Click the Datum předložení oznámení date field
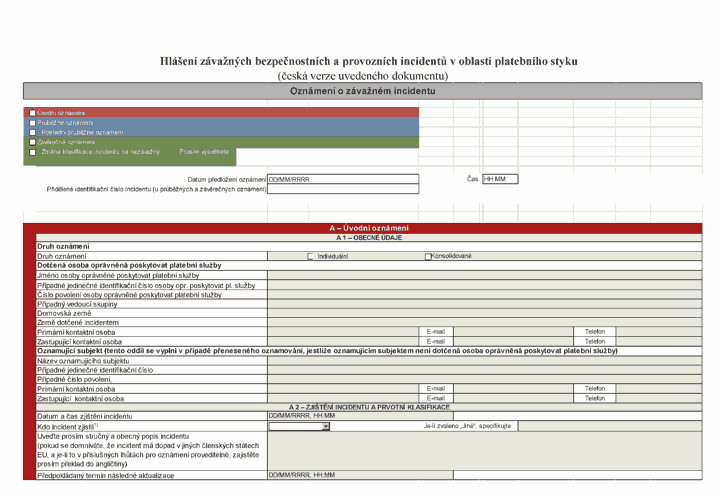Image resolution: width=720 pixels, height=496 pixels. 343,179
